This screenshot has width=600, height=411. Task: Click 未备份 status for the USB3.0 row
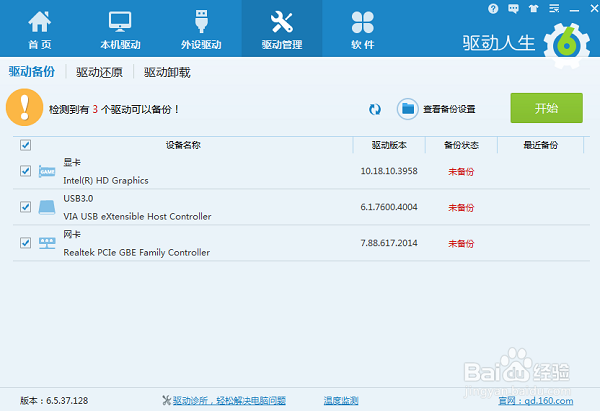461,208
